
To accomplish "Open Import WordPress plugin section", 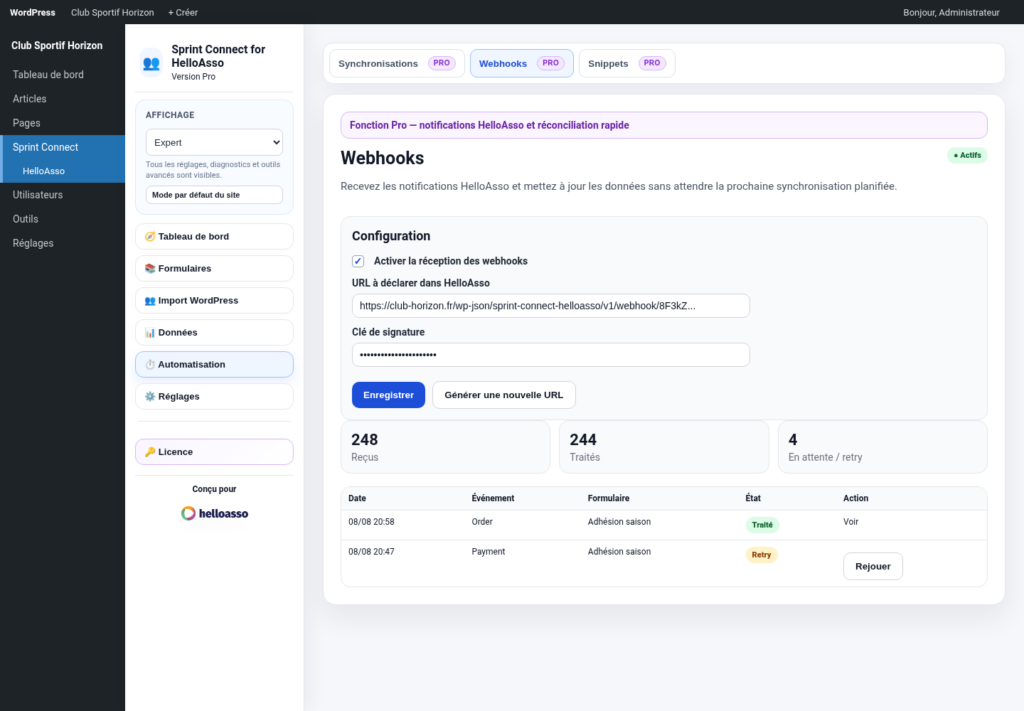I will coord(214,300).
